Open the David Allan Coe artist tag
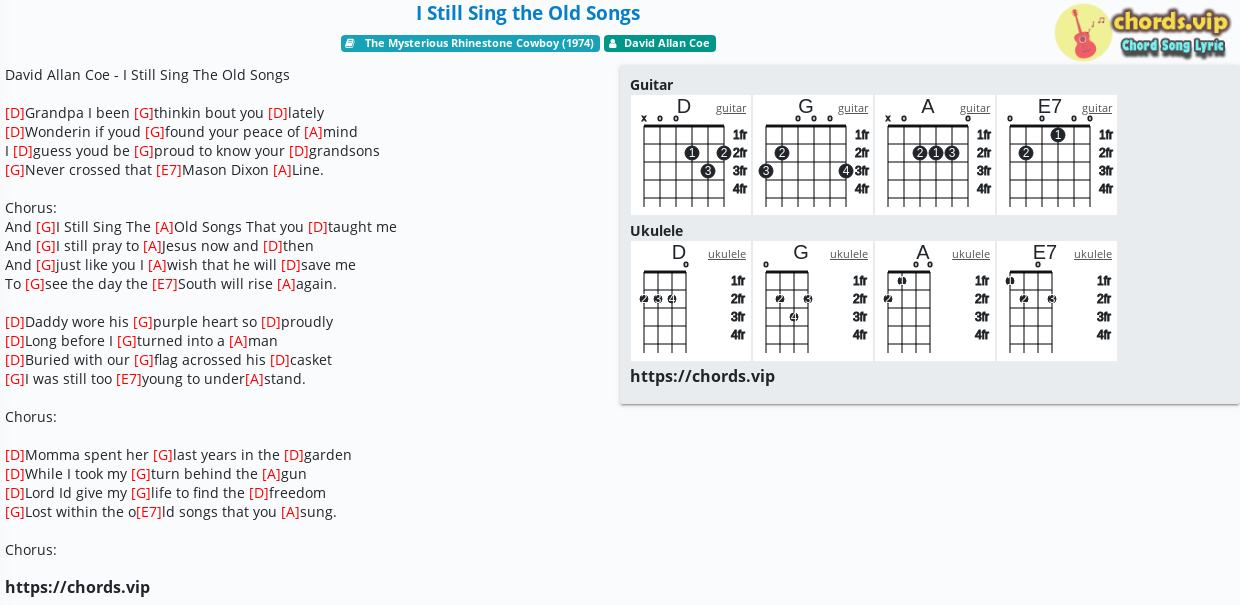 660,44
